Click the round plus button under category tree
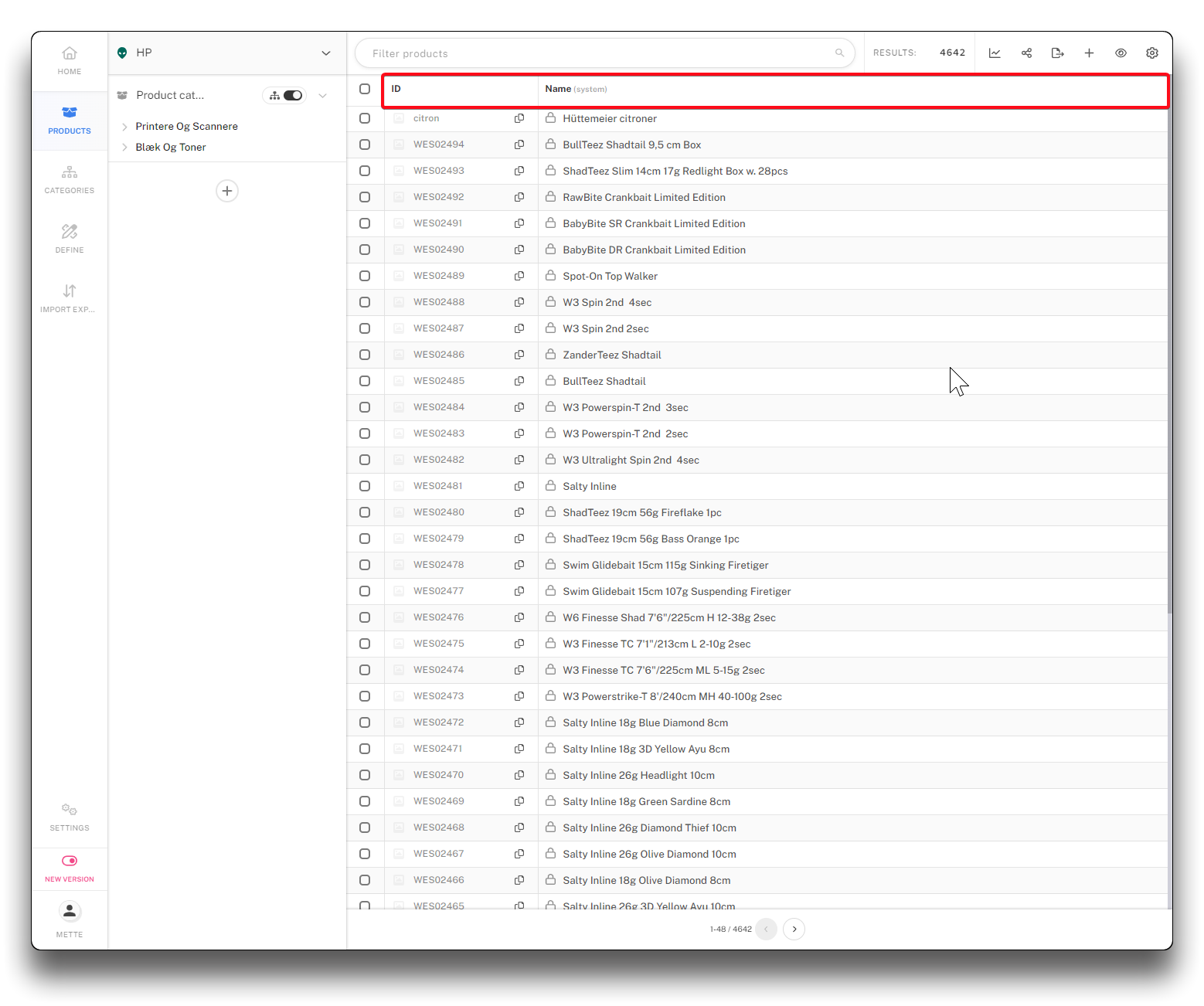The height and width of the screenshot is (1006, 1204). [226, 191]
